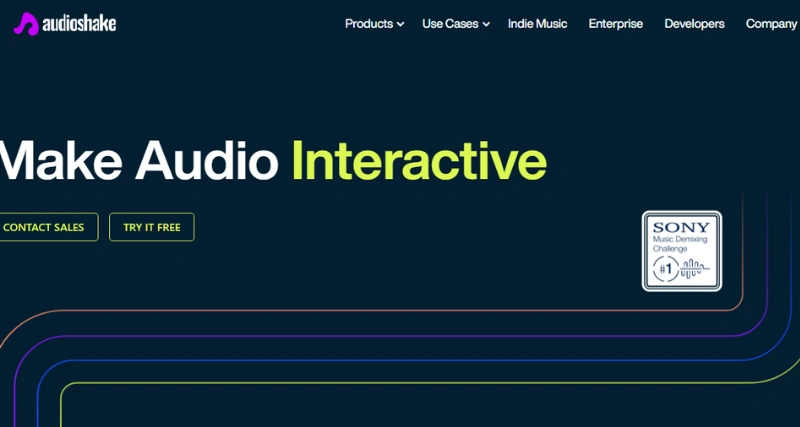
Task: Click the waveform icon inside Sony badge
Action: 695,267
